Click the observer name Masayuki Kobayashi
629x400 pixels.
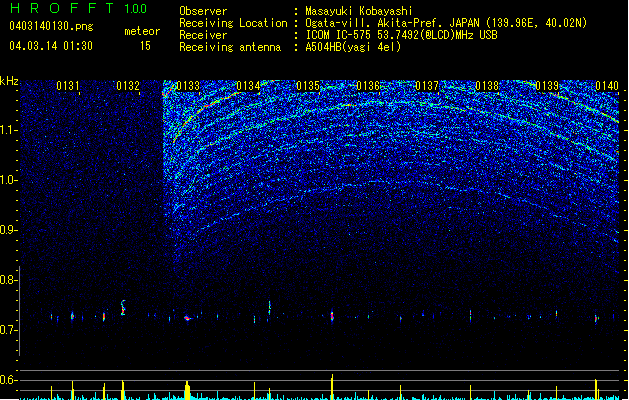click(359, 11)
